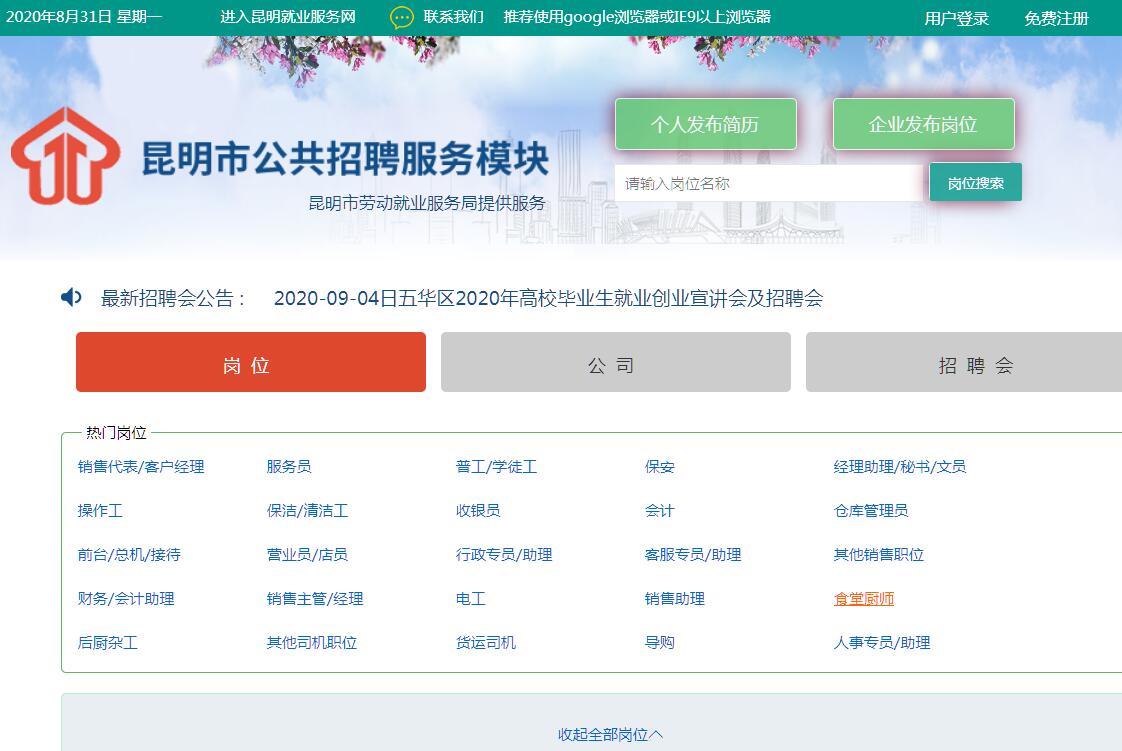
Task: Choose the 会计 job category
Action: [660, 511]
